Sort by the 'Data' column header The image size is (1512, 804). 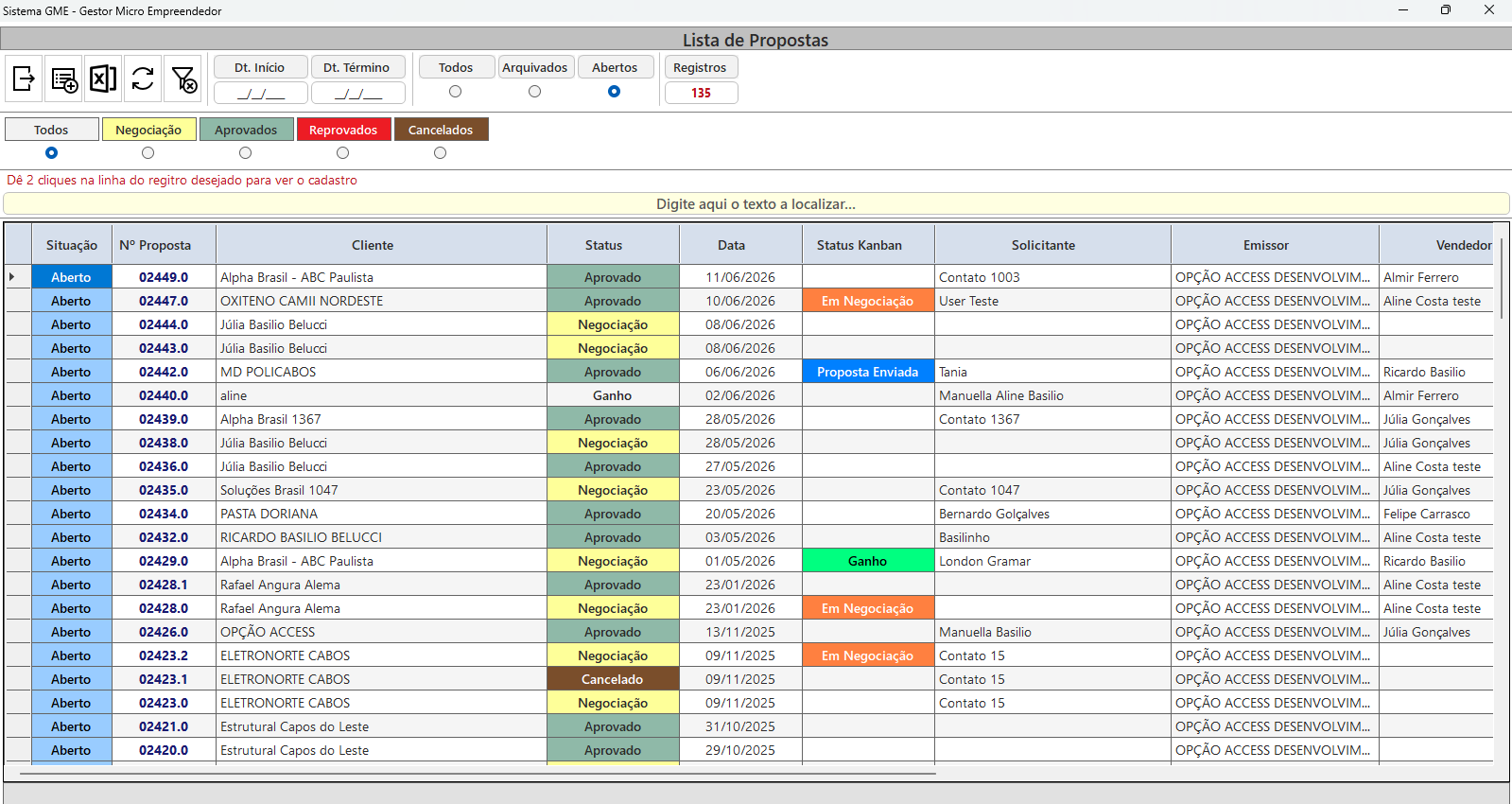pos(740,245)
